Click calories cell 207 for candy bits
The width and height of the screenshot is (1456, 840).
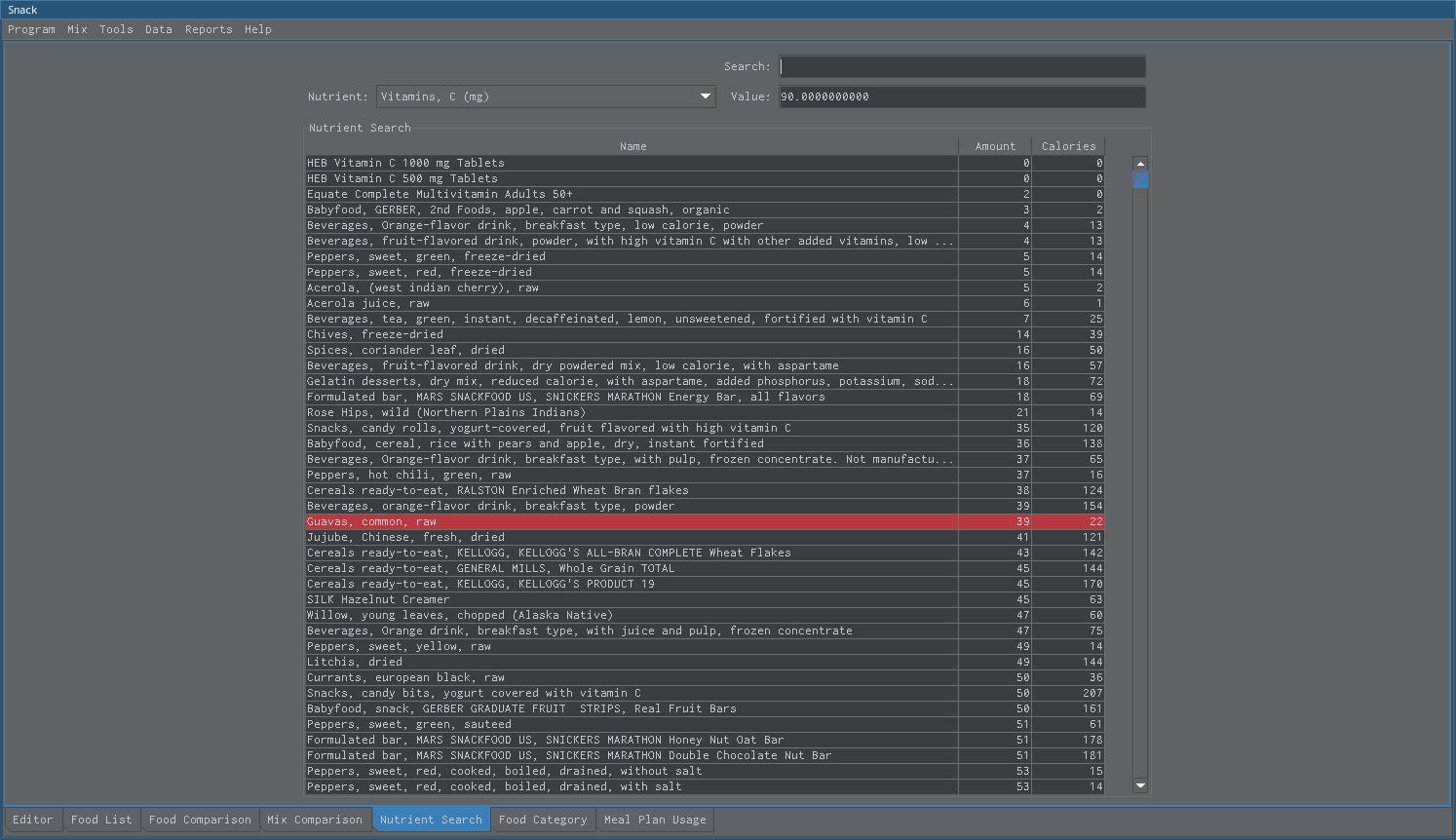click(x=1068, y=693)
